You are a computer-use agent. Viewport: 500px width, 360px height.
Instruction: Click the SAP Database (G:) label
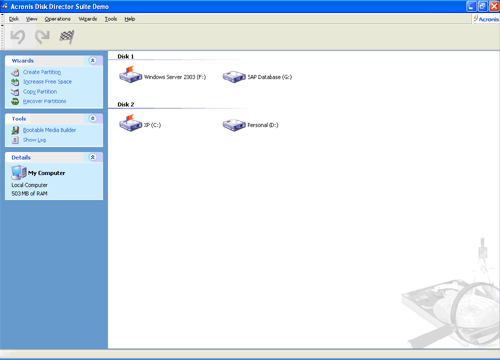click(270, 77)
